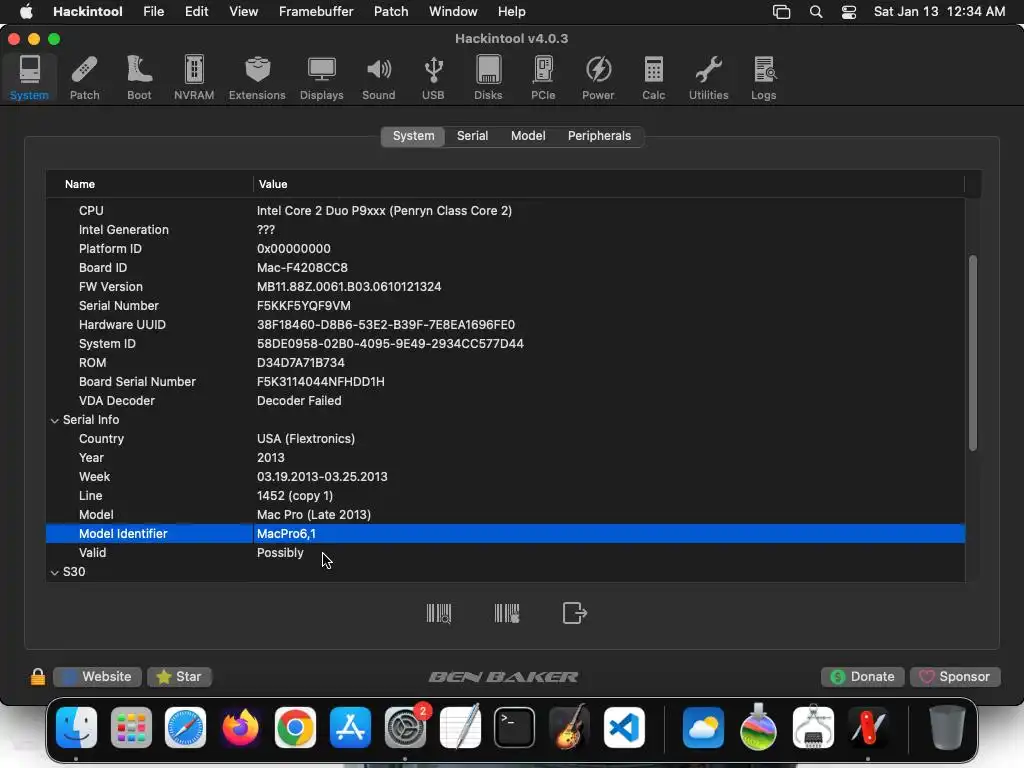Open the NVRAM toolbar section

(x=194, y=78)
